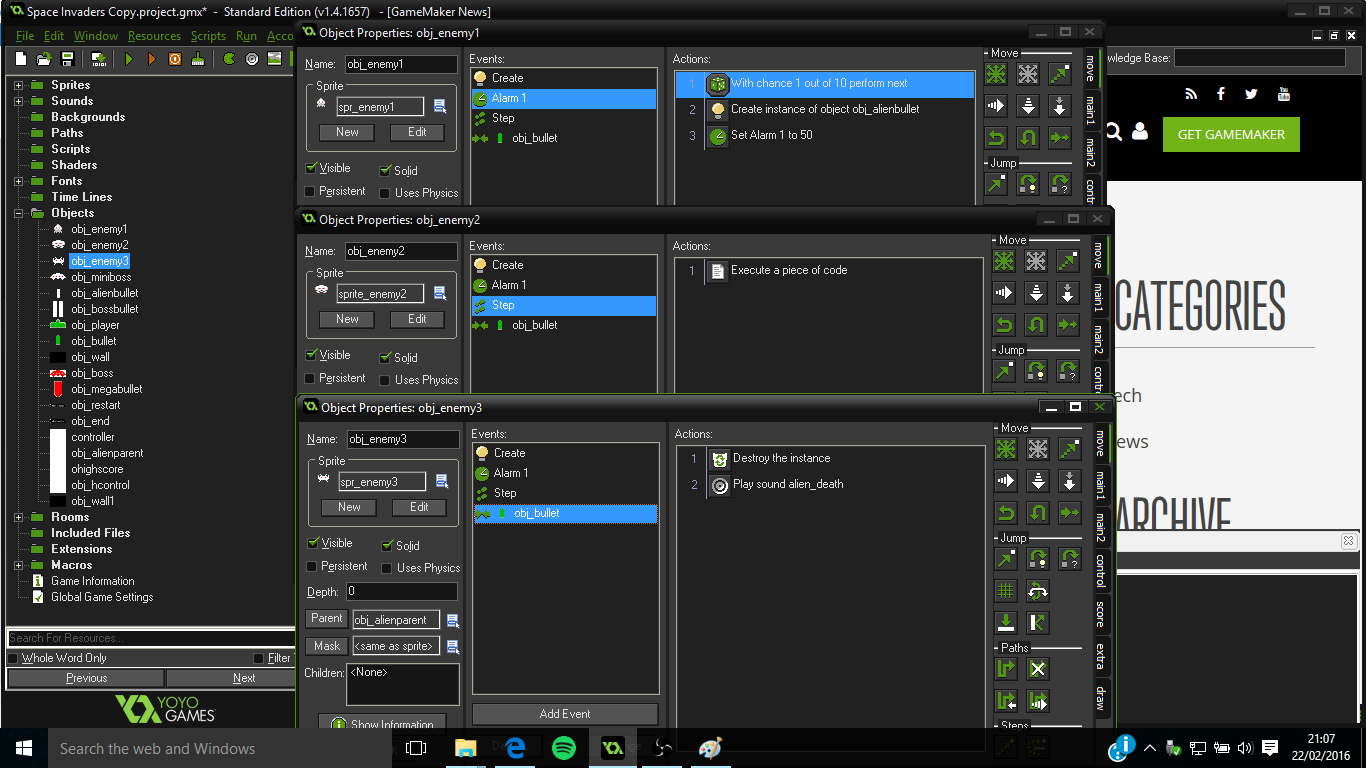Create a sound with the speaker toolbar icon
This screenshot has width=1366, height=768.
click(251, 59)
